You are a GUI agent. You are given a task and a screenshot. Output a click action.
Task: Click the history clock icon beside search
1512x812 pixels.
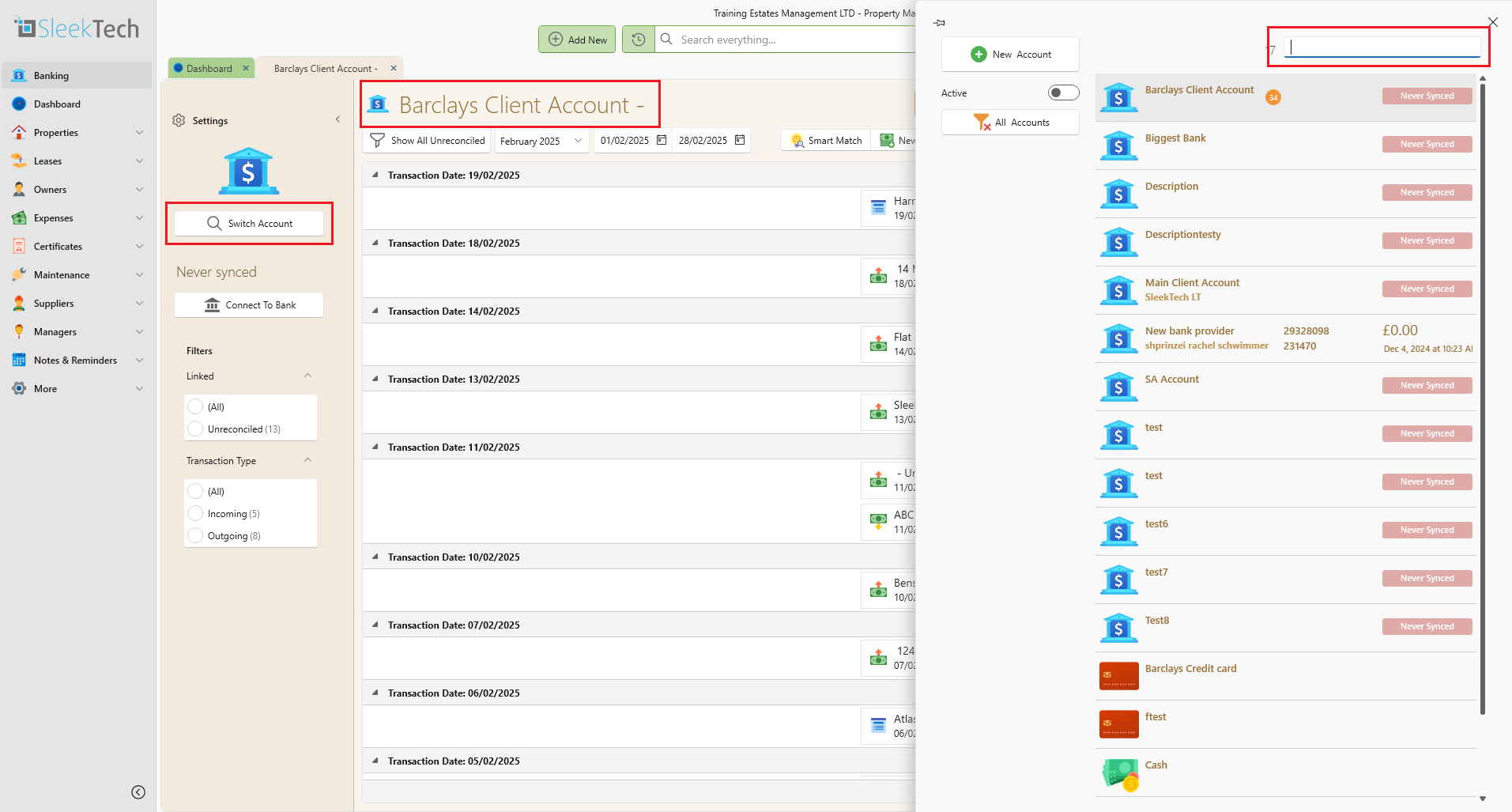coord(639,40)
